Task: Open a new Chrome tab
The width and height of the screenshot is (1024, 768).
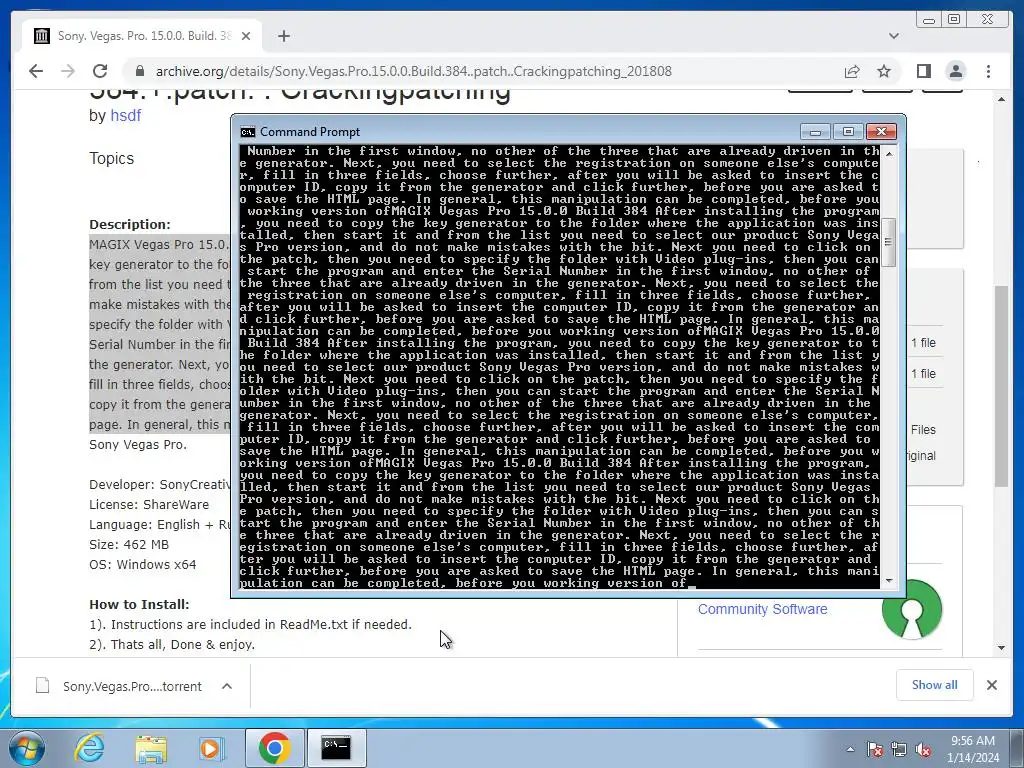Action: [283, 36]
